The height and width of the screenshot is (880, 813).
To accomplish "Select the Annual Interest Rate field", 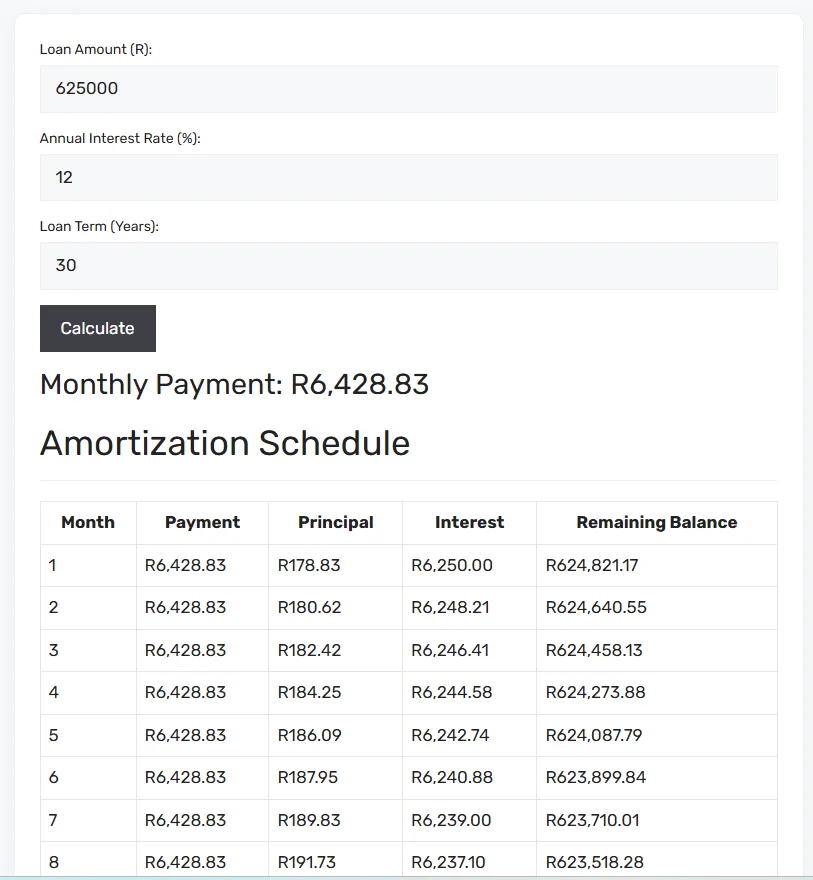I will coord(408,177).
